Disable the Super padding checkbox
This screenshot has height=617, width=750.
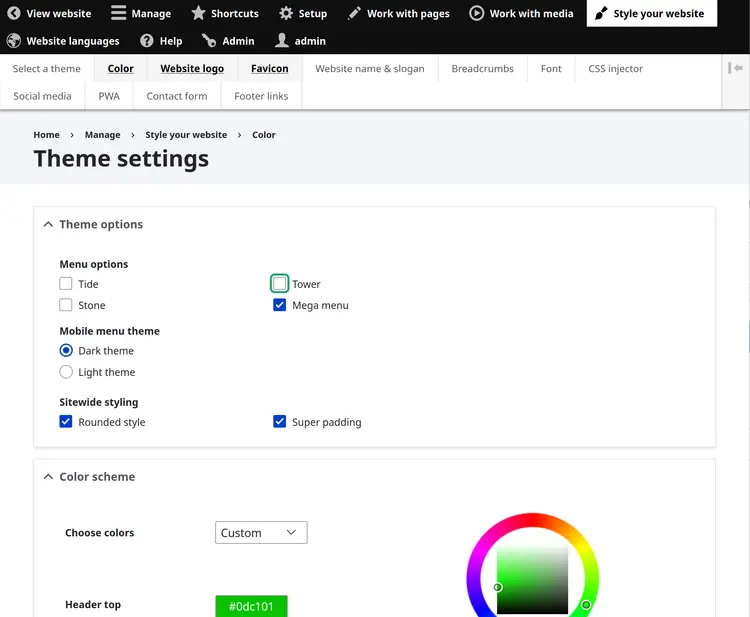click(x=279, y=422)
